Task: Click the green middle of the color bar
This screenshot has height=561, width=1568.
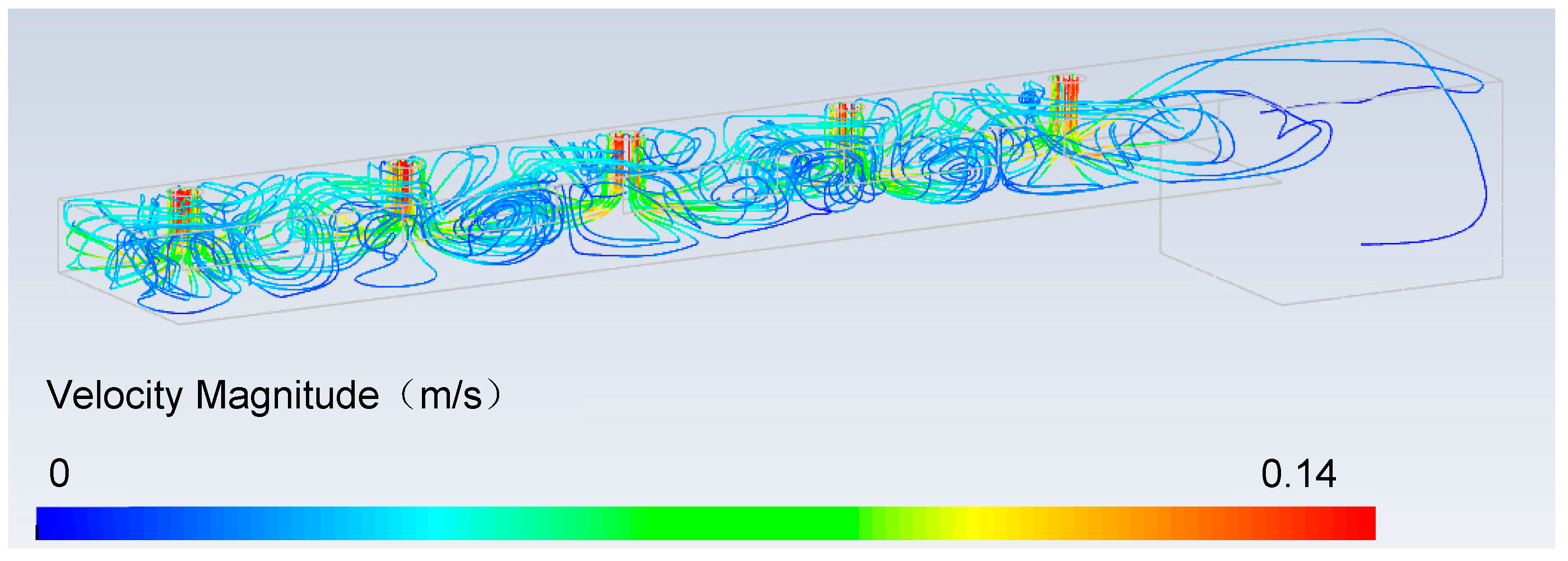Action: pos(730,523)
